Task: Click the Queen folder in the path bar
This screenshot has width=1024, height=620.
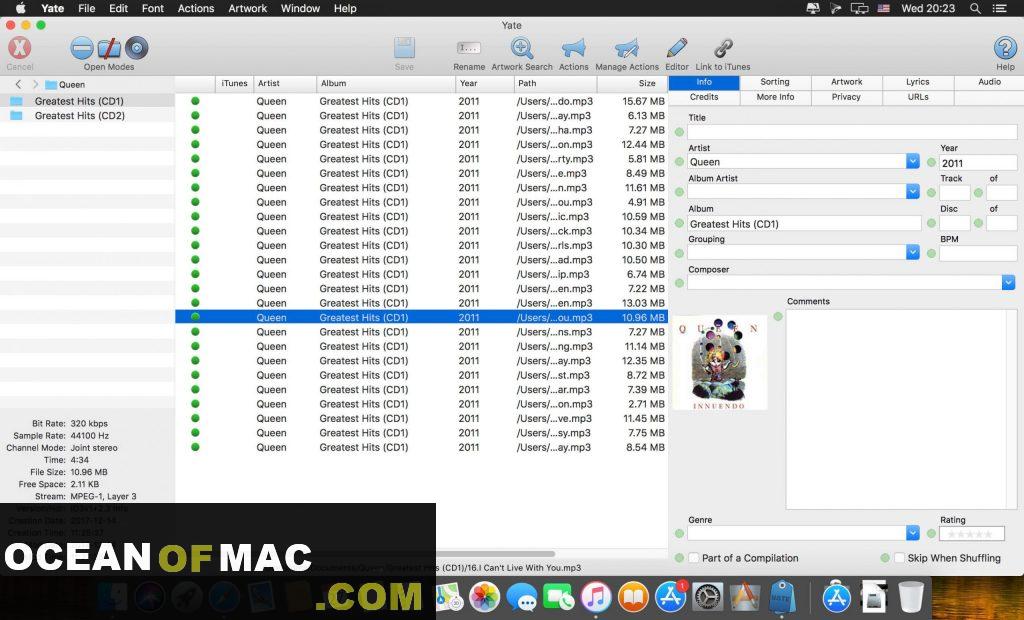Action: (65, 85)
